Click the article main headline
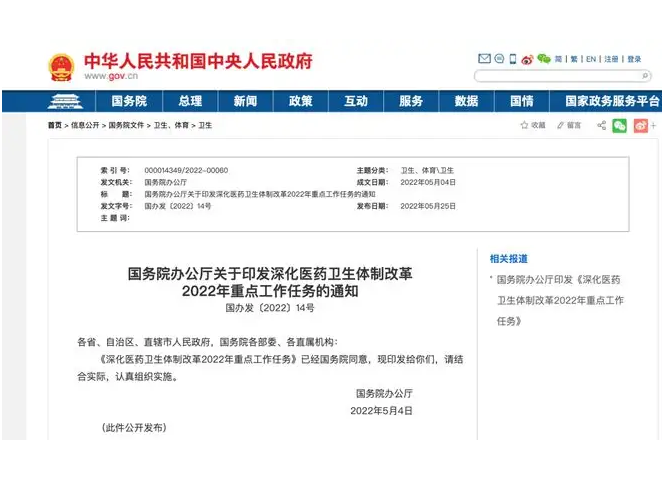This screenshot has width=670, height=481. (270, 282)
